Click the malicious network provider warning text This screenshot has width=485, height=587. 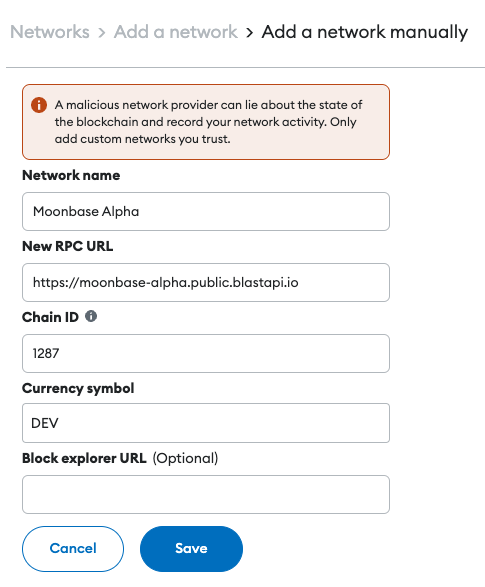click(x=208, y=122)
